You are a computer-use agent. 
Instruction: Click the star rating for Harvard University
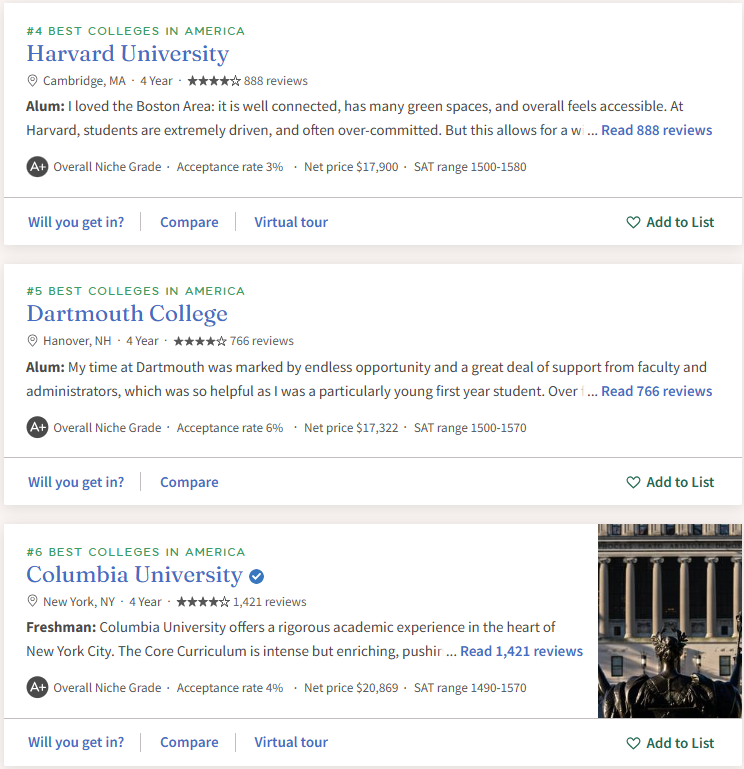213,81
